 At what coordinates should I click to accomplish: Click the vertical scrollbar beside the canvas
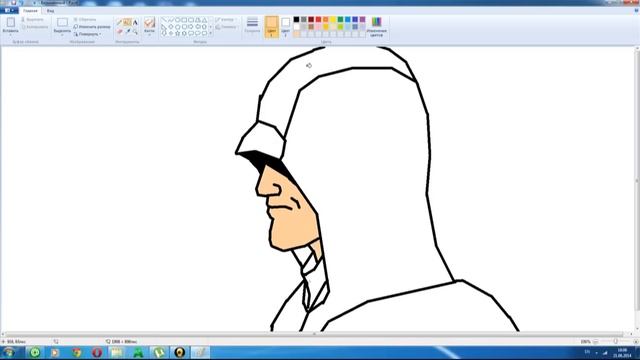[637, 180]
